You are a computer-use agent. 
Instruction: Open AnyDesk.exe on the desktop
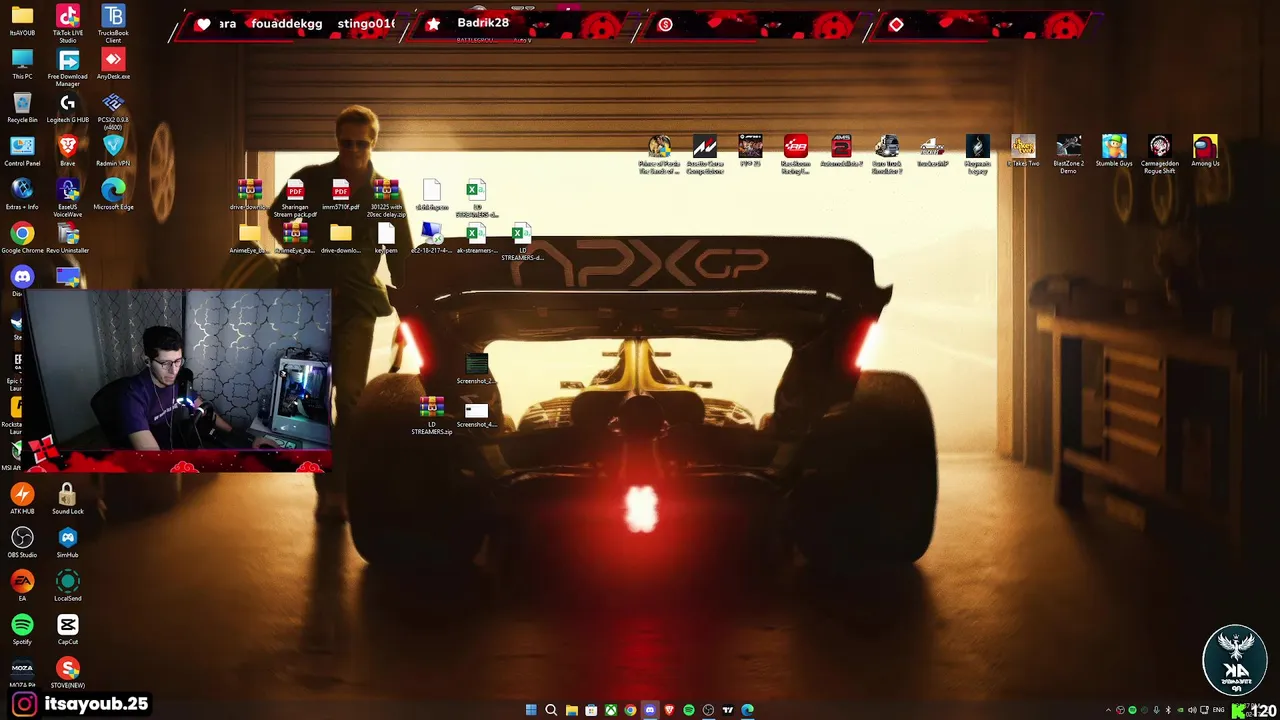(x=113, y=64)
